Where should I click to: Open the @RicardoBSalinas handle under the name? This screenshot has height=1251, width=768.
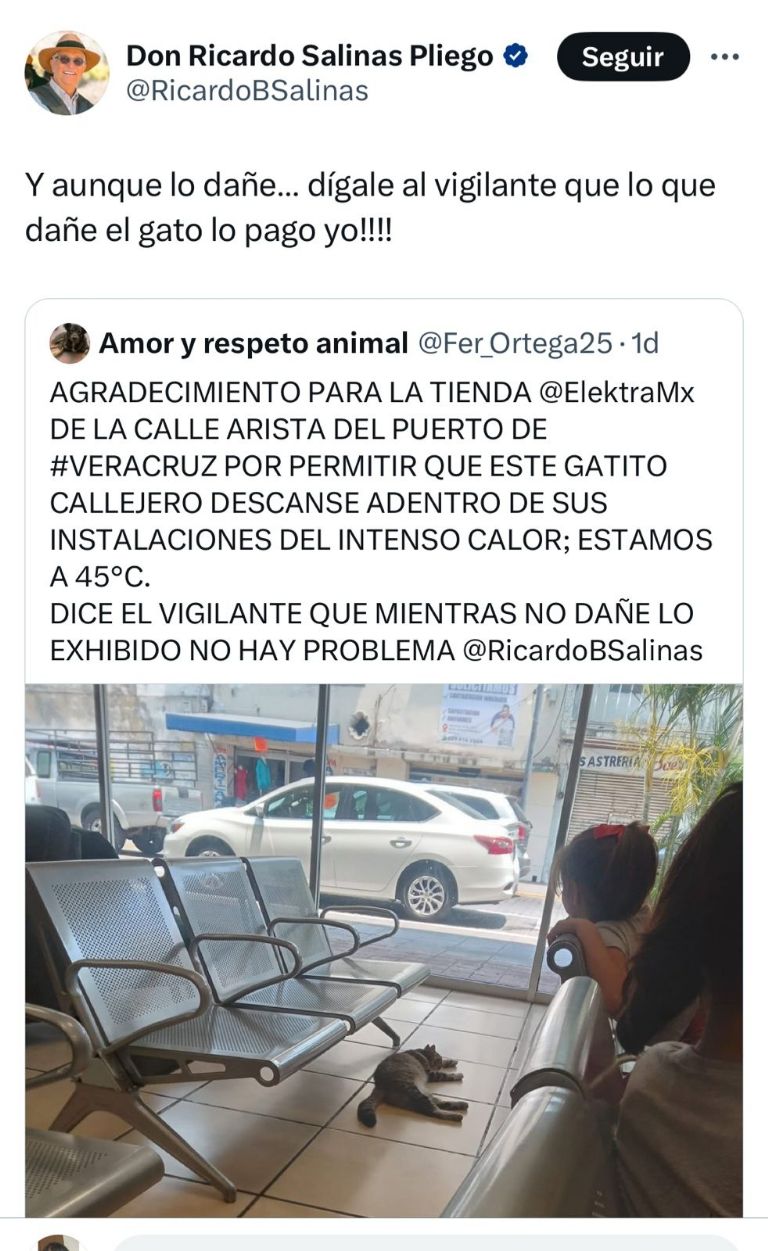click(x=247, y=91)
